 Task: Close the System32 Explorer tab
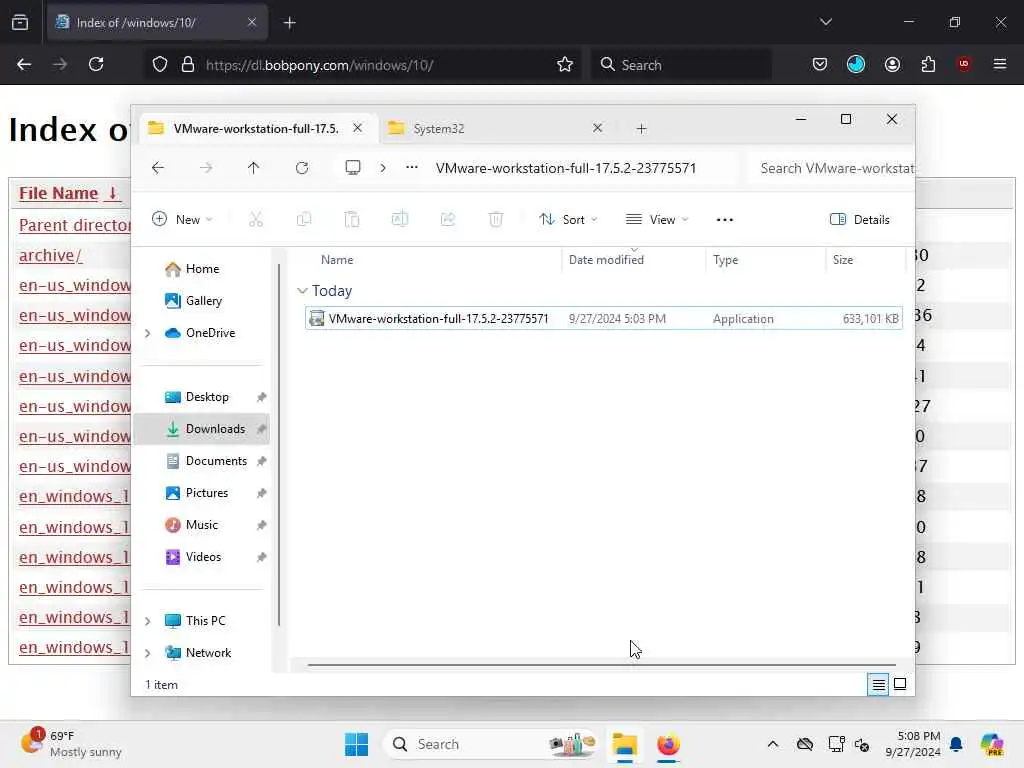[x=597, y=128]
